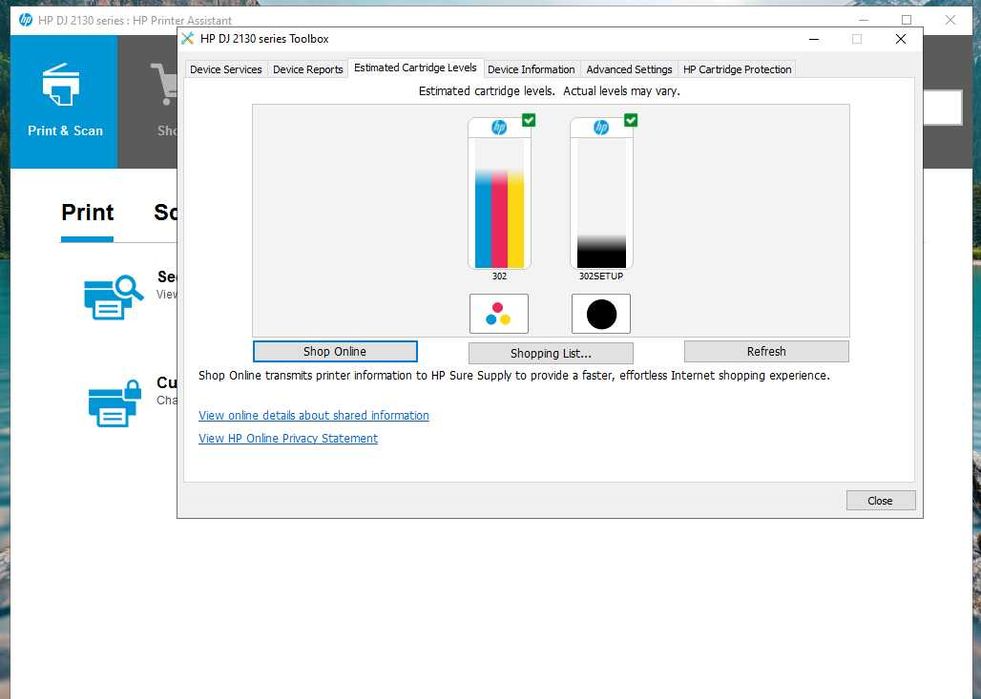The height and width of the screenshot is (699, 981).
Task: Close the Toolbox dialog with the Close button
Action: point(880,501)
